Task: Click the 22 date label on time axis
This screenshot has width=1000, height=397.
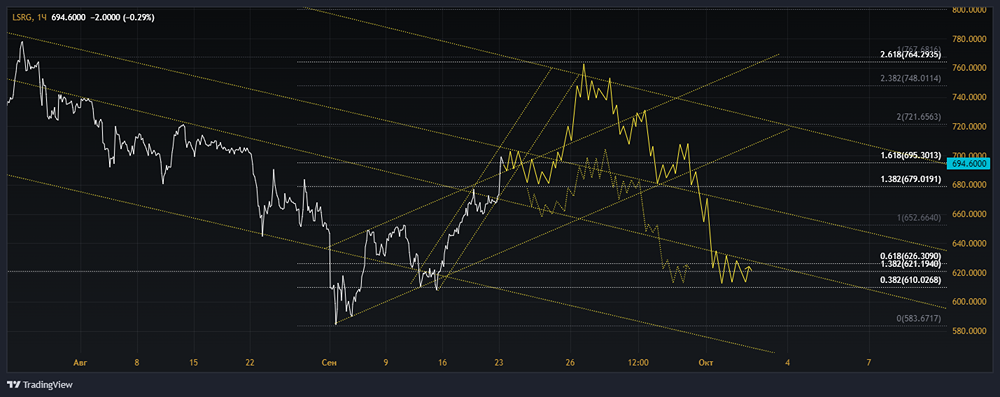Action: click(249, 363)
